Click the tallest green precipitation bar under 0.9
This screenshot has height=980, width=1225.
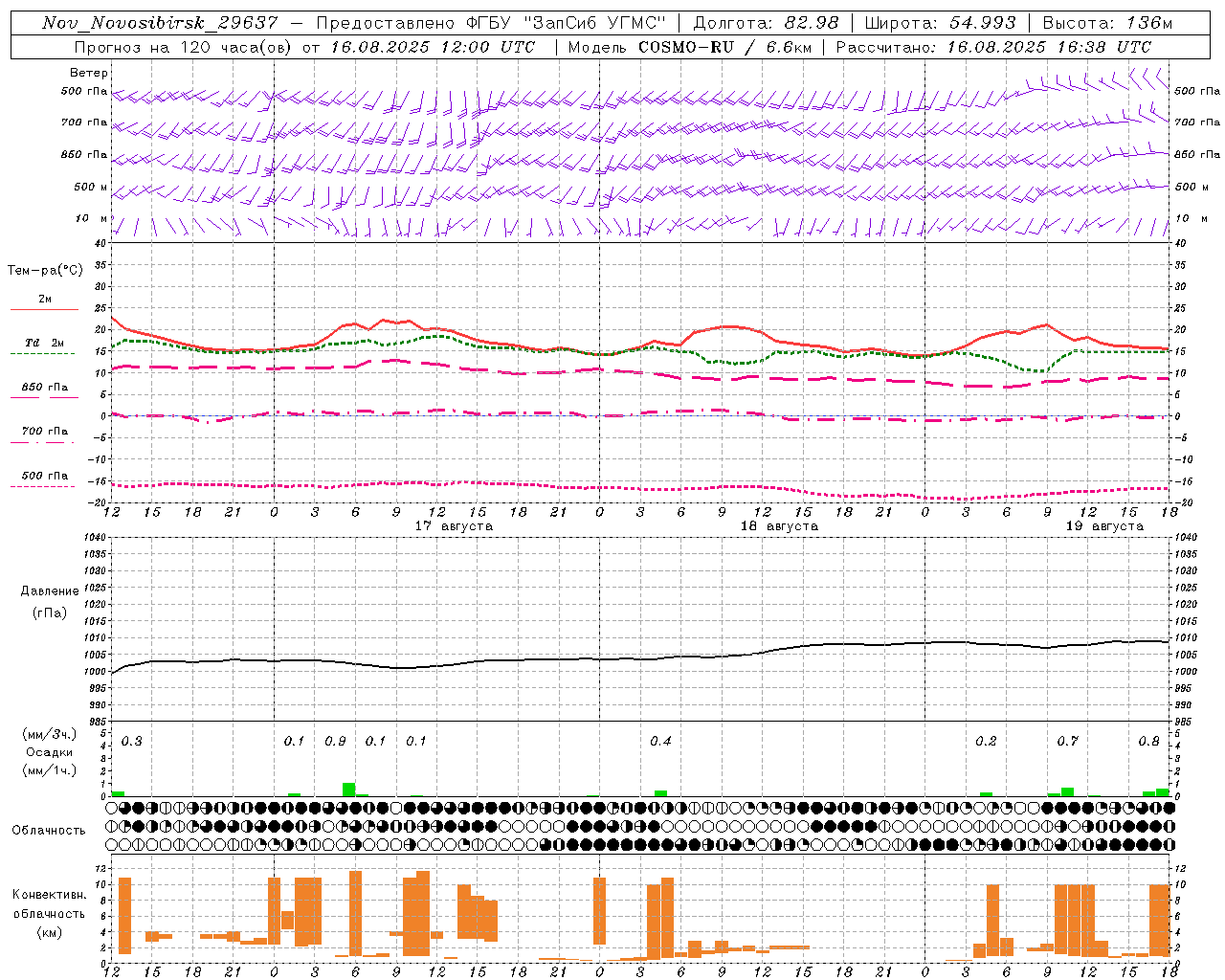click(x=349, y=790)
